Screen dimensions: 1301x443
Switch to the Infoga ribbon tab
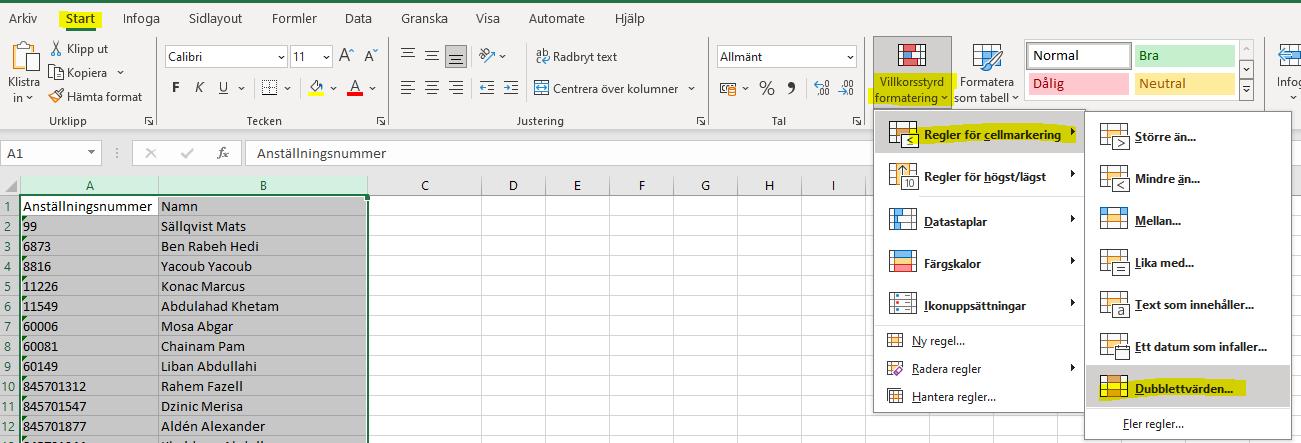coord(141,18)
